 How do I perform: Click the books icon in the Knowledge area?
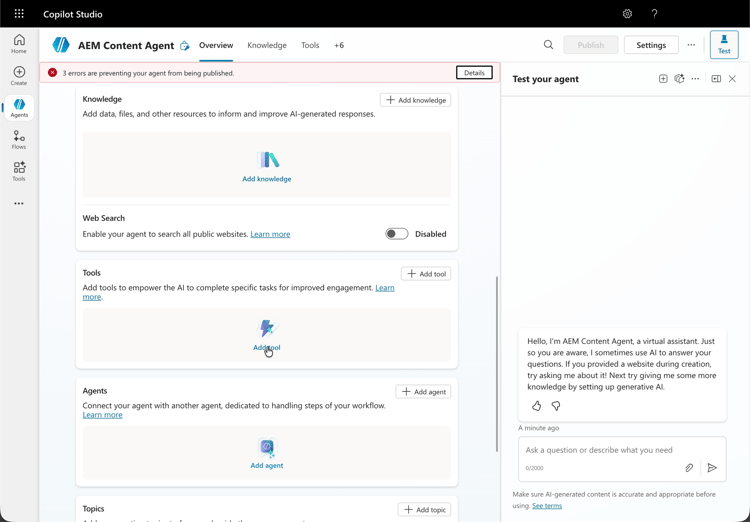267,160
